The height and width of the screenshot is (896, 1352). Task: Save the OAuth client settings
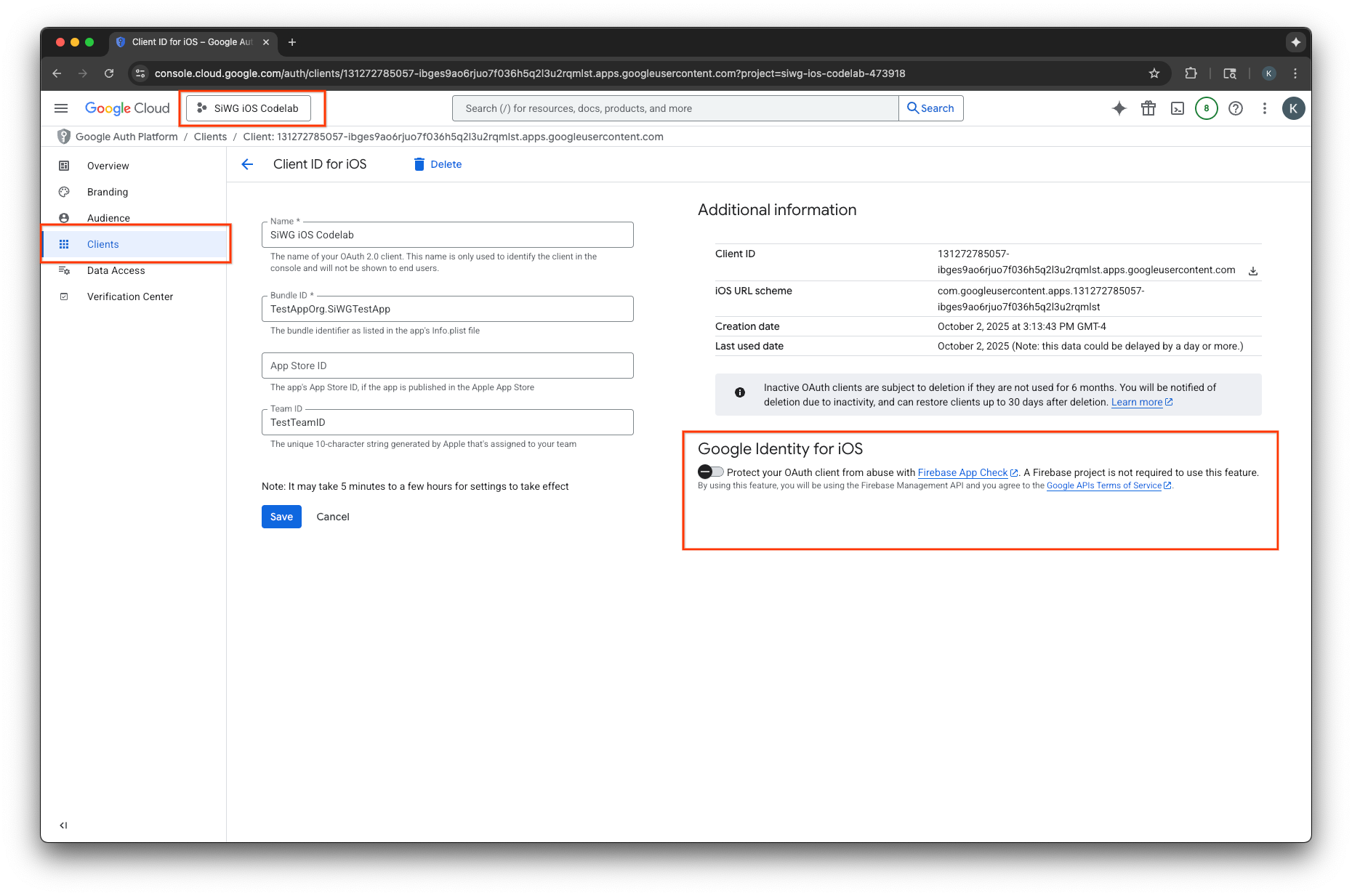tap(281, 517)
